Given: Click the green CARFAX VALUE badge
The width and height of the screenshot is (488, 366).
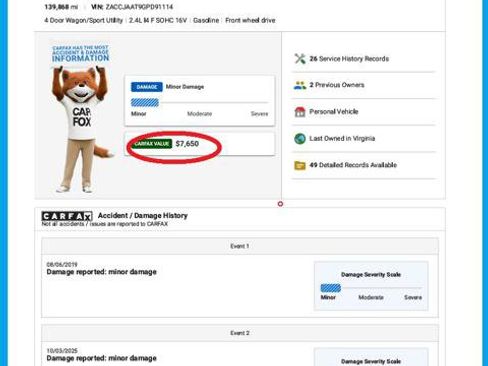Looking at the screenshot, I should 152,144.
